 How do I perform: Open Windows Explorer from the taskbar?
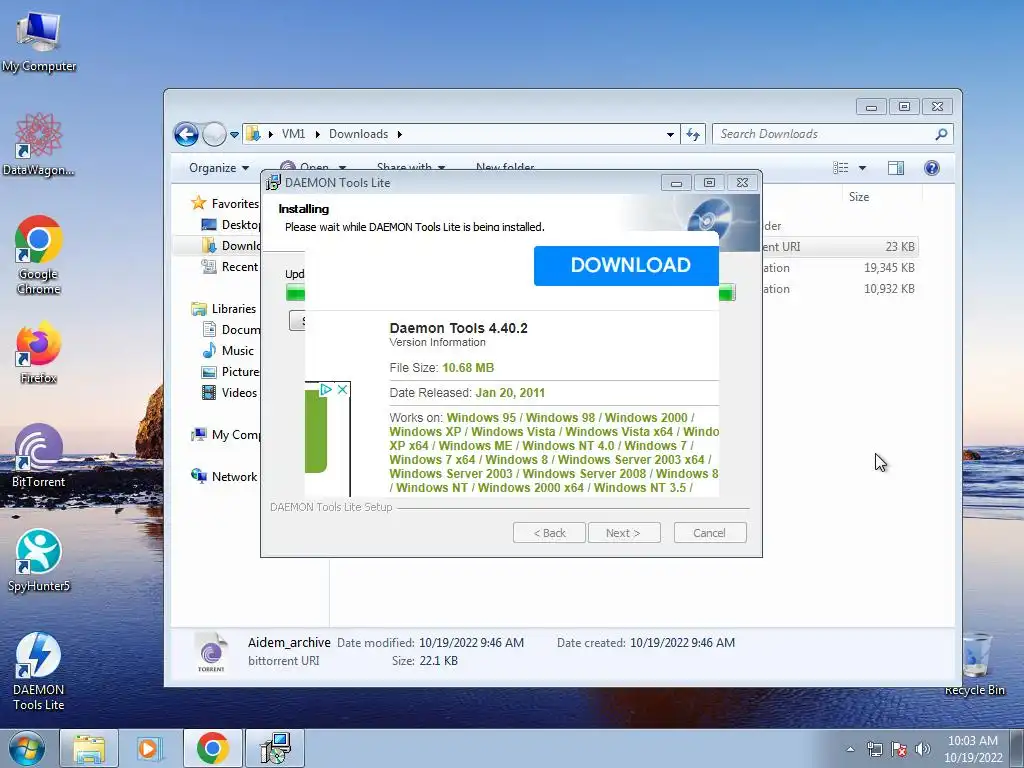click(x=89, y=748)
